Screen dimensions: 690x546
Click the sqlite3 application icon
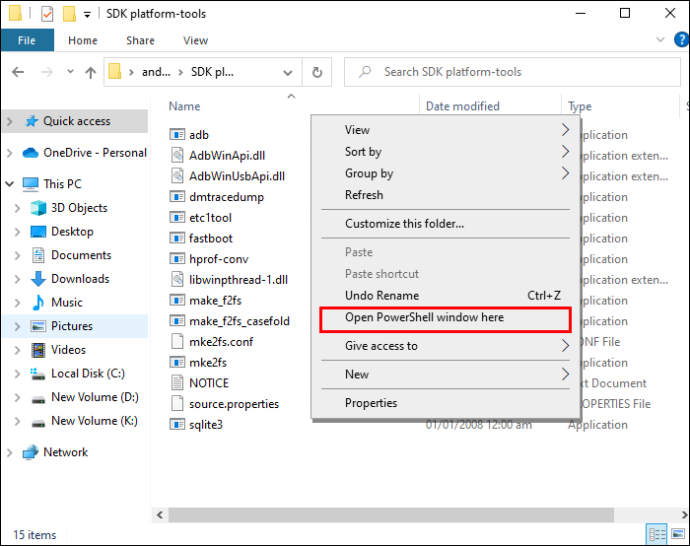pyautogui.click(x=177, y=425)
